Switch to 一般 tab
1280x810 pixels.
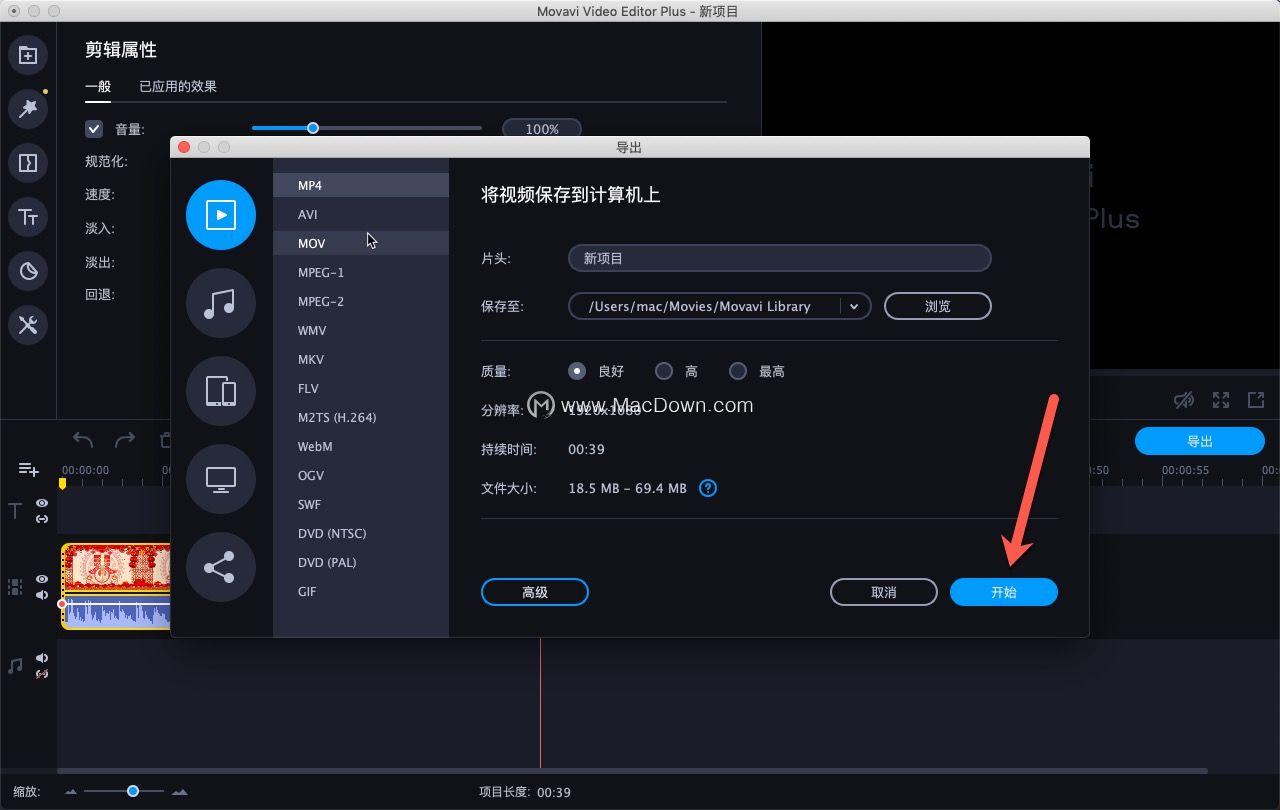[98, 86]
